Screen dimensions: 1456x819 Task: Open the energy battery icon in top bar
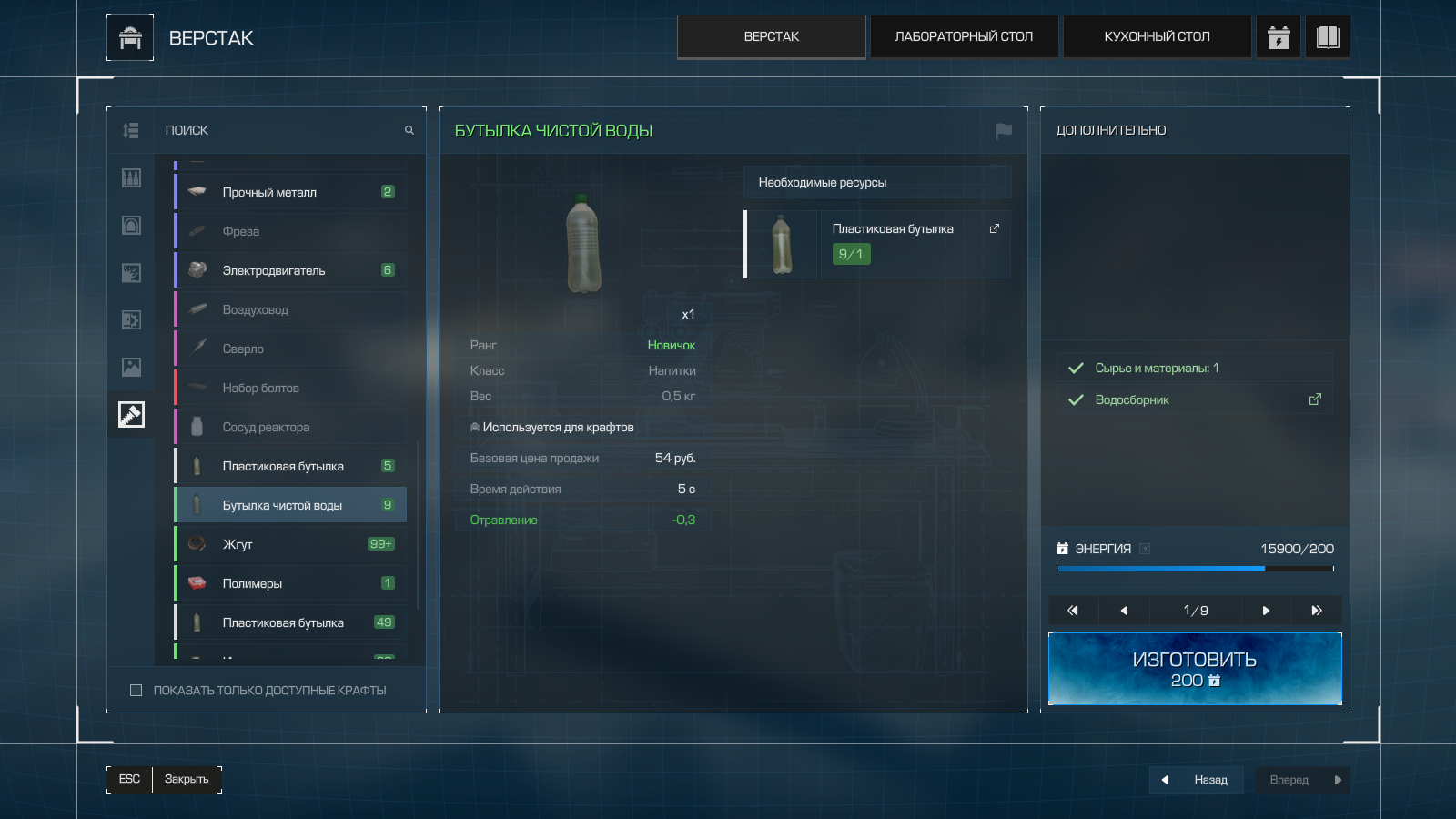tap(1279, 37)
